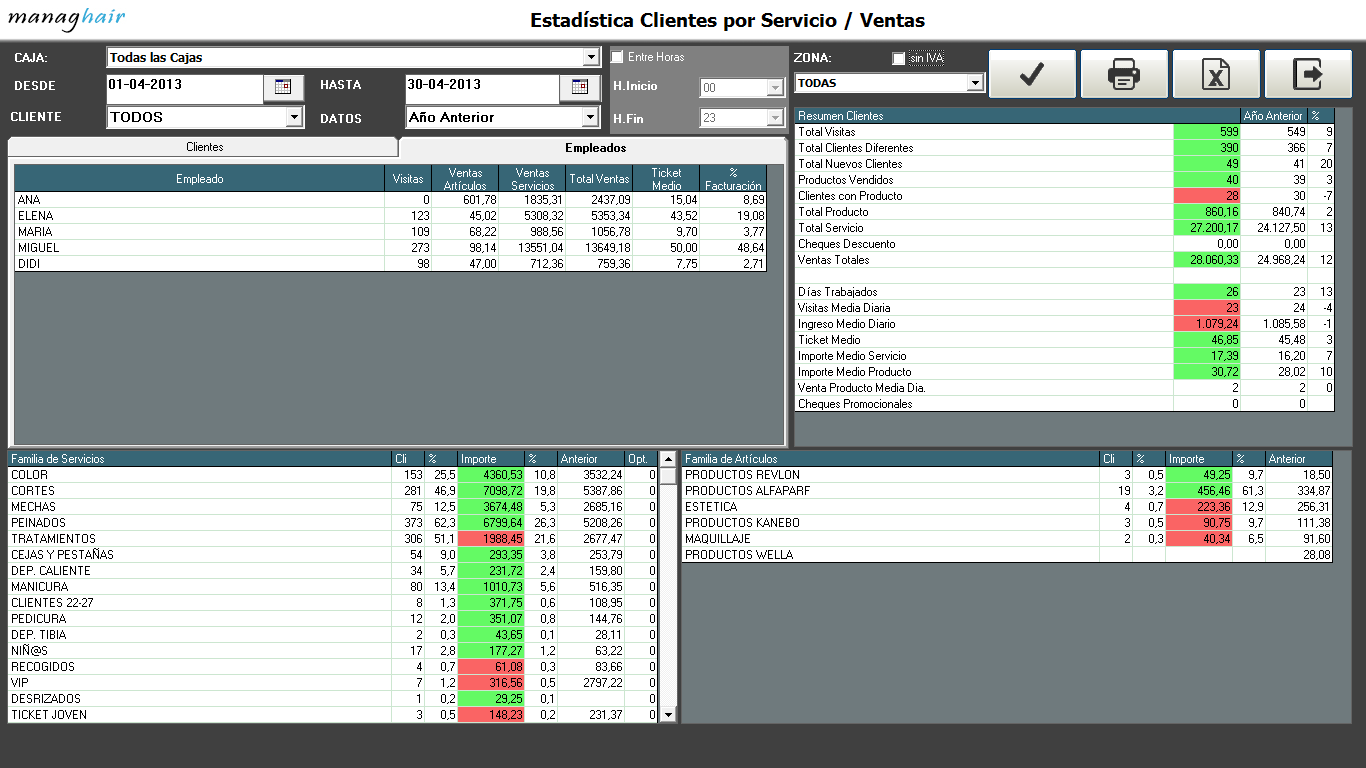Select employee row MARIA
The height and width of the screenshot is (768, 1366).
[391, 232]
